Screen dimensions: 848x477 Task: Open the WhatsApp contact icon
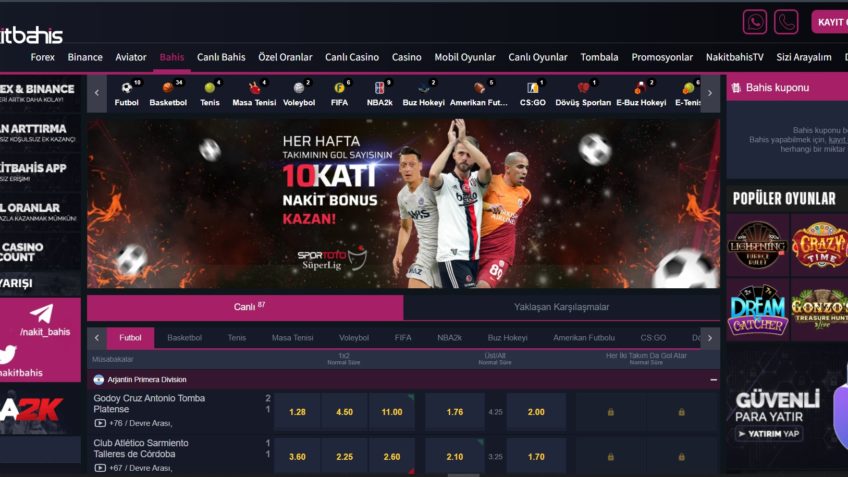click(x=755, y=22)
